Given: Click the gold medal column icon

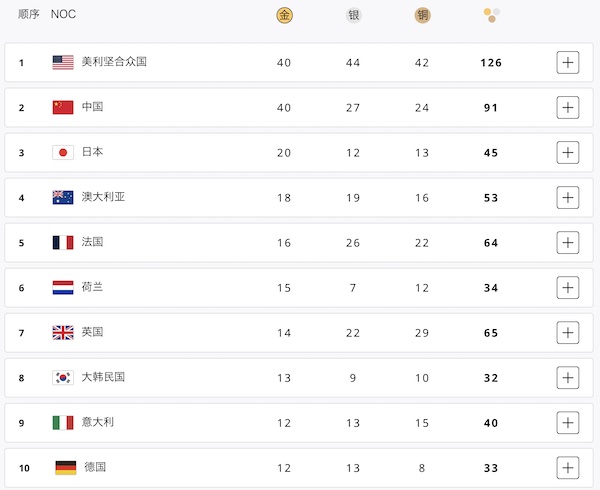Looking at the screenshot, I should click(x=284, y=15).
